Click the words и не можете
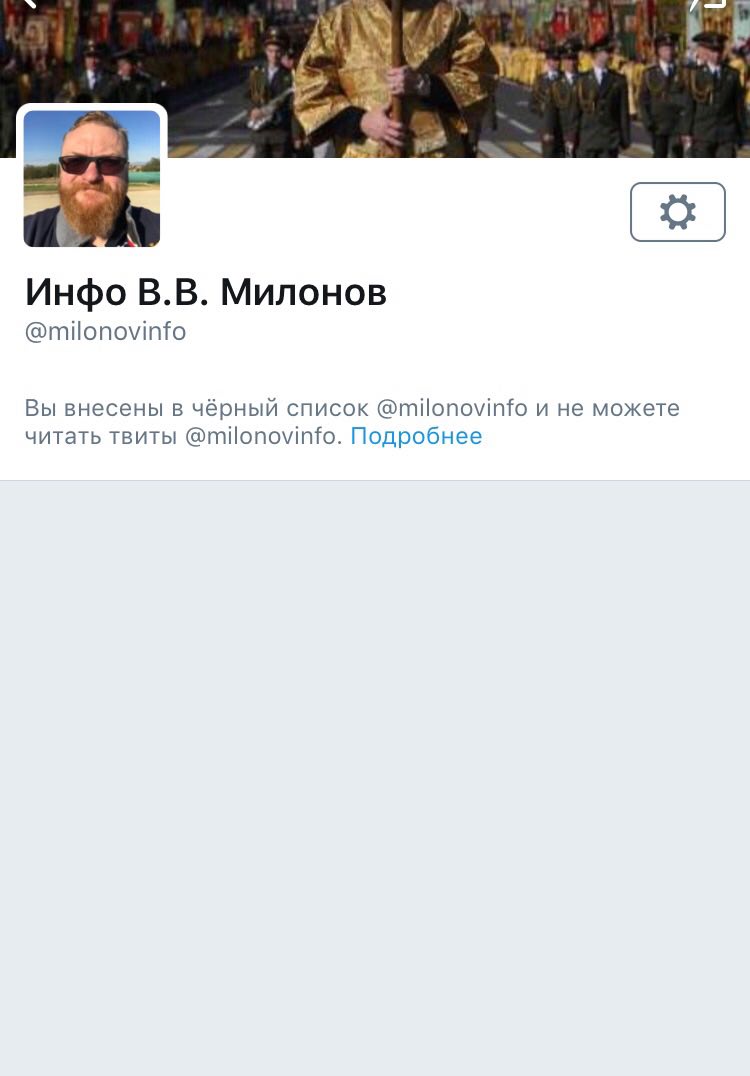This screenshot has width=750, height=1076. tap(608, 408)
